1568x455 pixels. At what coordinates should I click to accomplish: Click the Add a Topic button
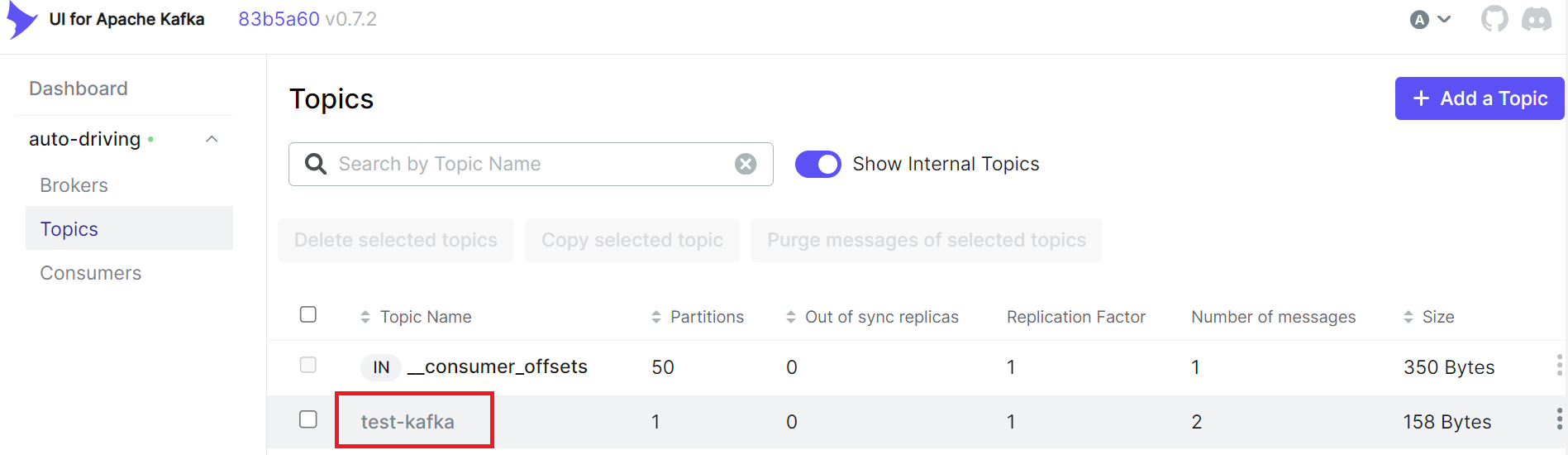point(1479,98)
